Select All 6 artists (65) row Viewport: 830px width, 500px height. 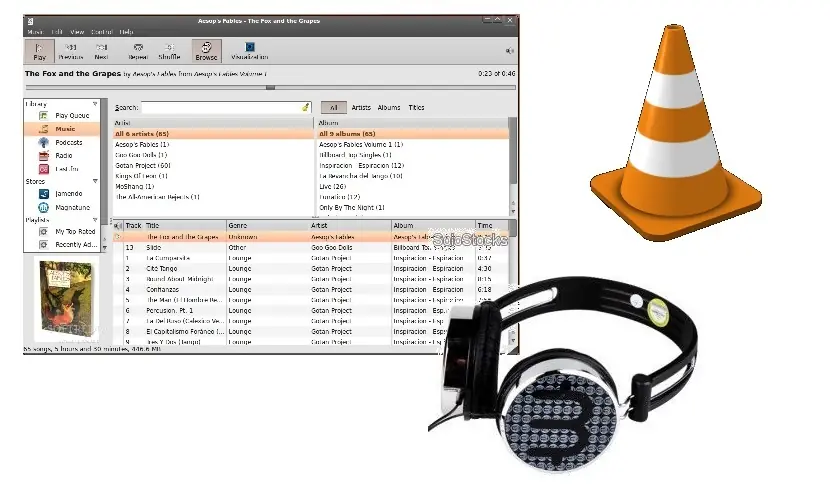(213, 134)
